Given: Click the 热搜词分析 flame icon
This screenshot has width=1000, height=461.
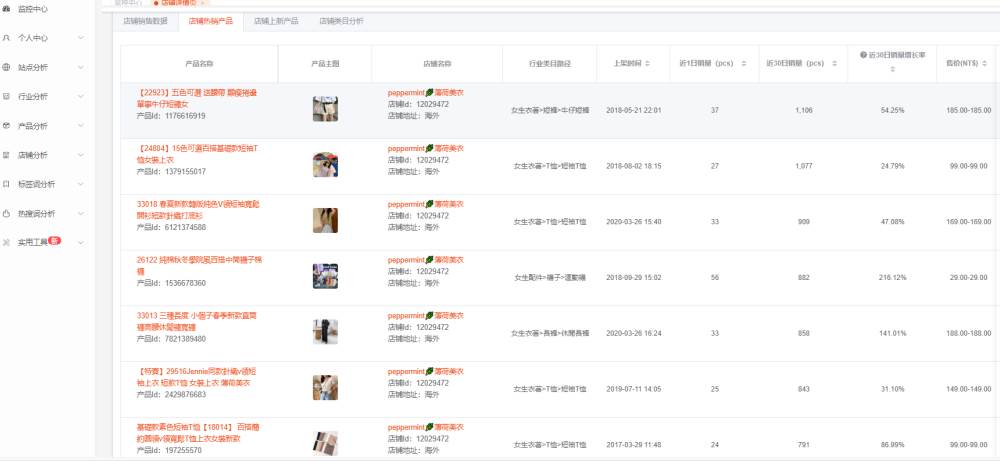Looking at the screenshot, I should click(6, 214).
